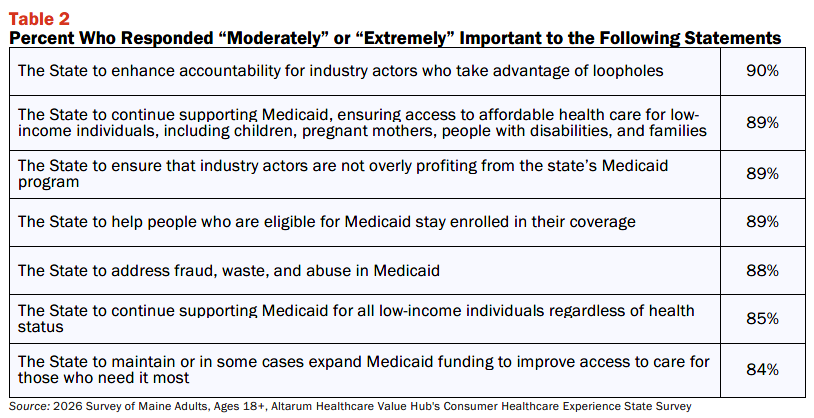Screen dimensions: 814x418
Task: Click the italic "Source:" label
Action: [30, 406]
